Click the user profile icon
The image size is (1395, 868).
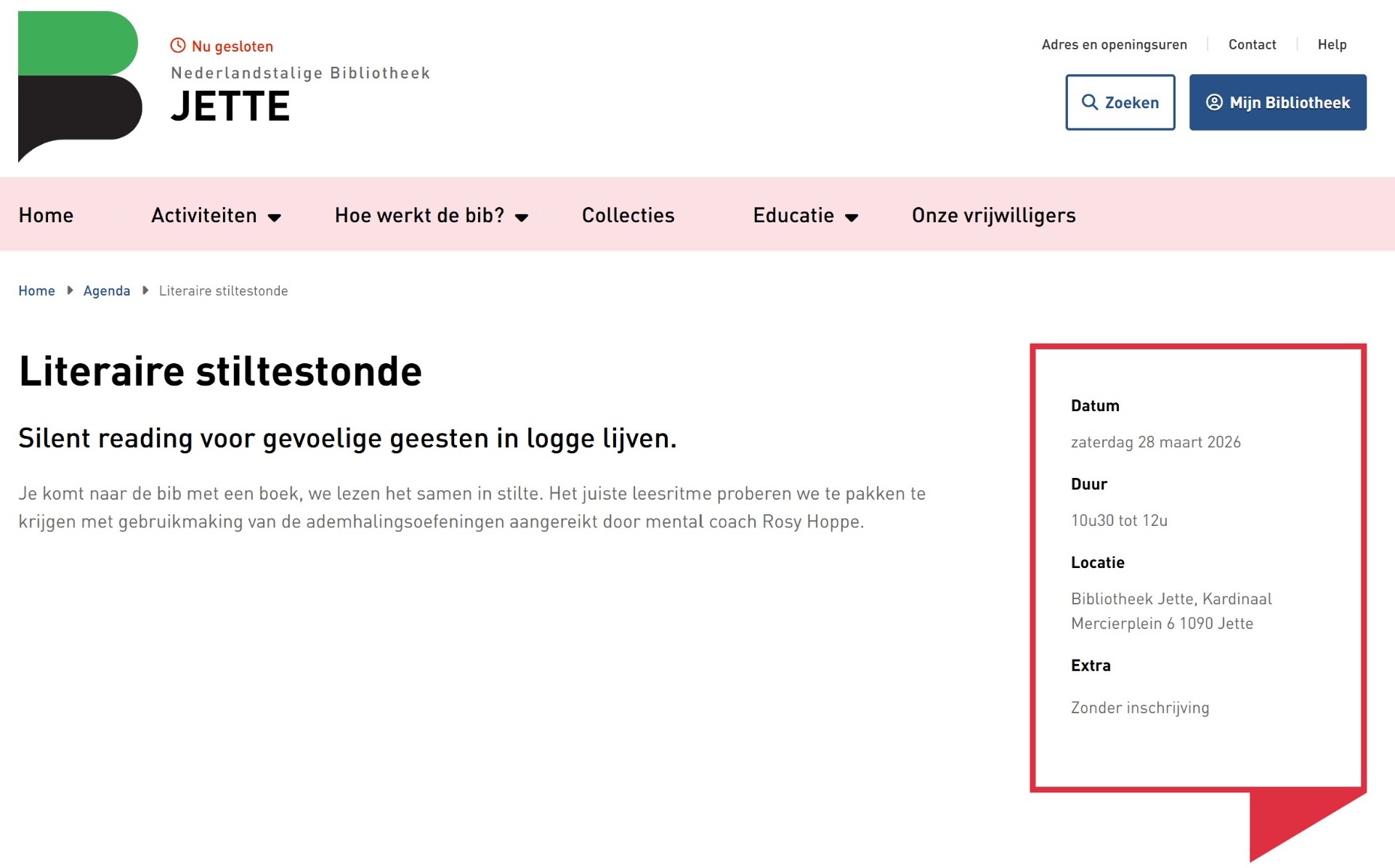point(1214,102)
